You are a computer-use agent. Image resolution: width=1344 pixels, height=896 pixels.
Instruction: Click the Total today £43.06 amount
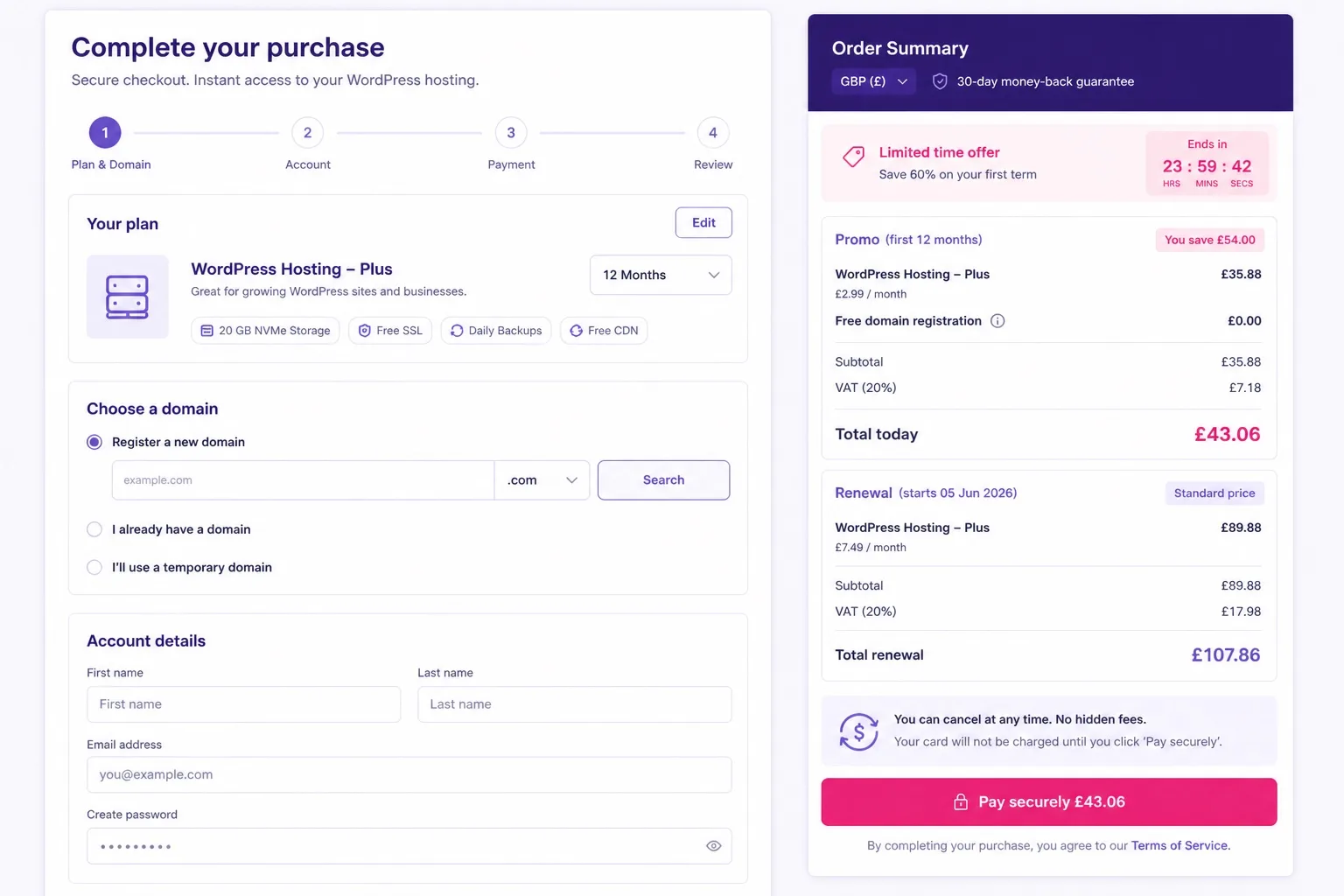pyautogui.click(x=1227, y=434)
